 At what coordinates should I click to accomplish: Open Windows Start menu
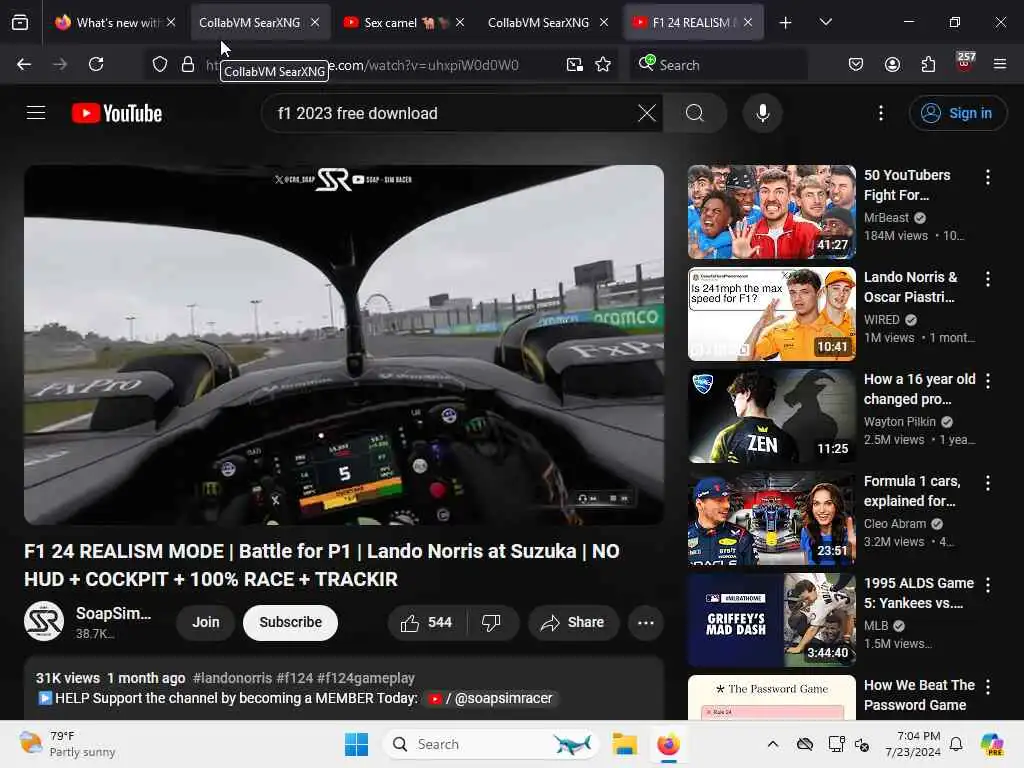pos(356,744)
